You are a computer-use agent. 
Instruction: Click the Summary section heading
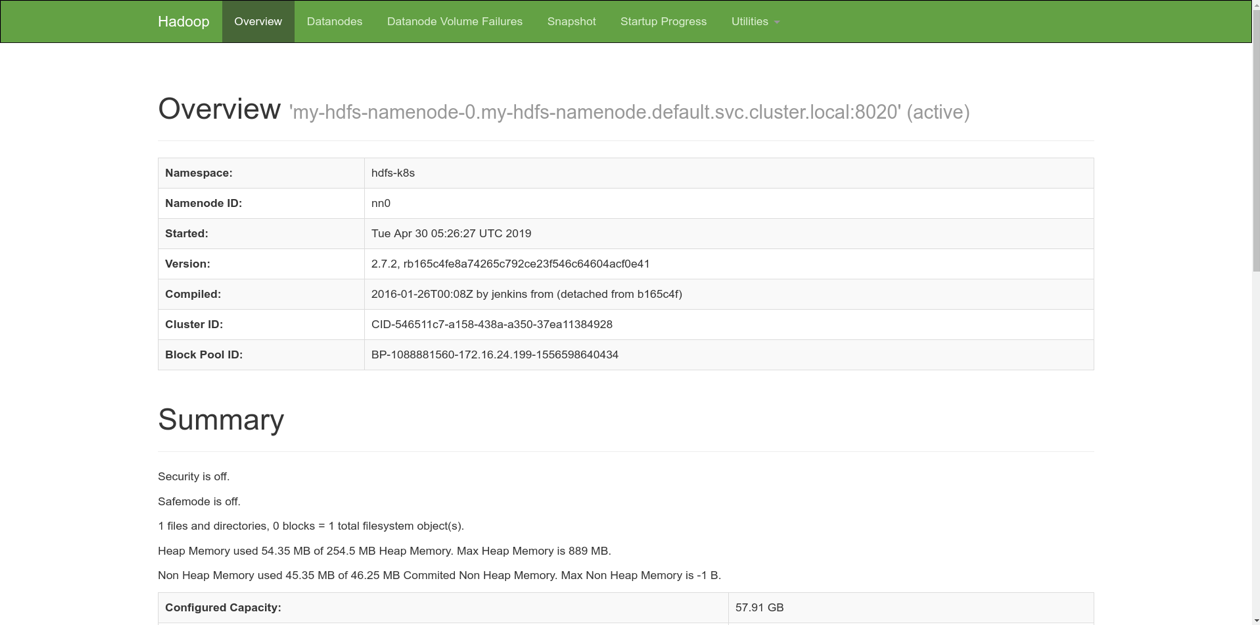221,420
